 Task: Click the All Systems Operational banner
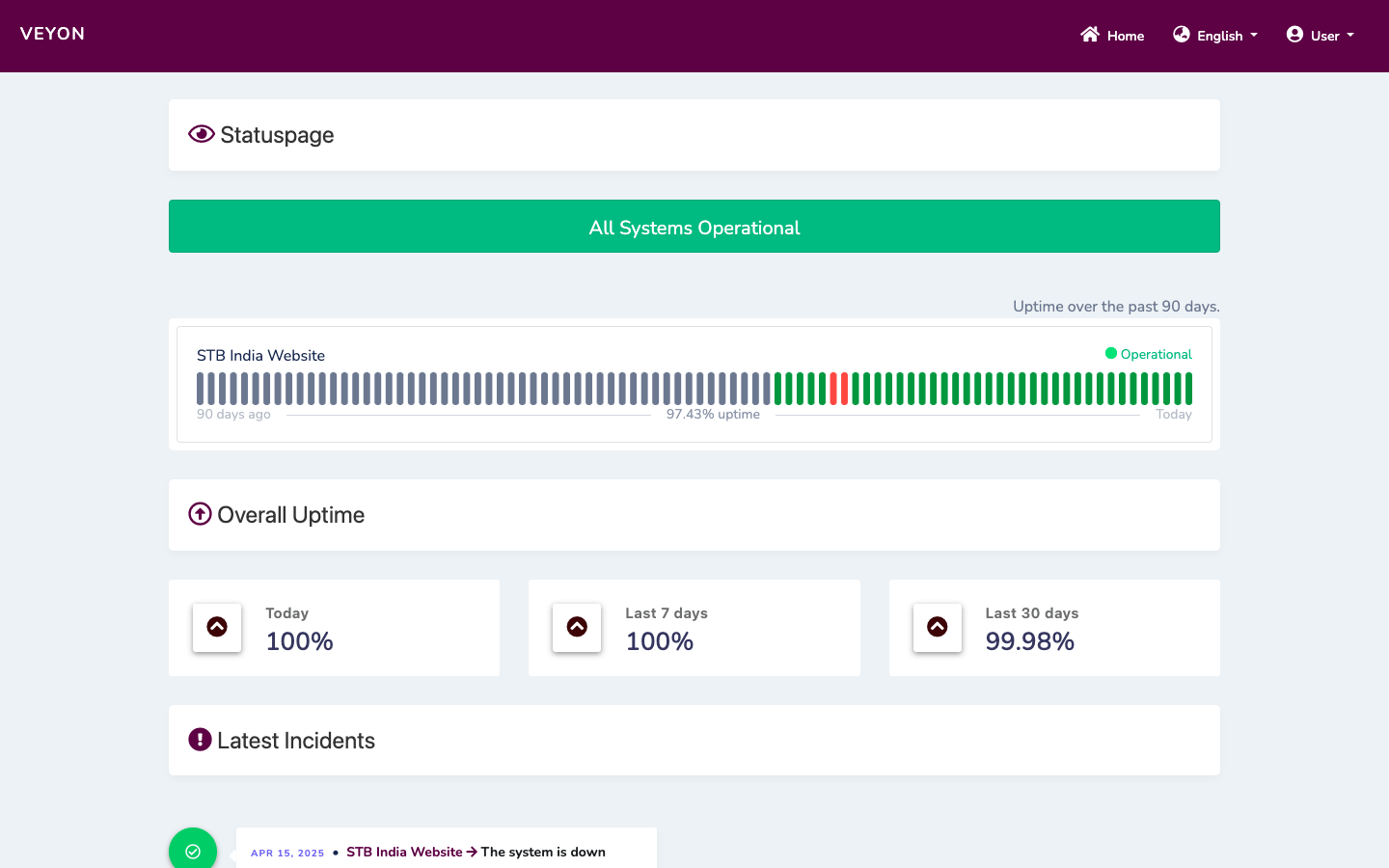(694, 226)
